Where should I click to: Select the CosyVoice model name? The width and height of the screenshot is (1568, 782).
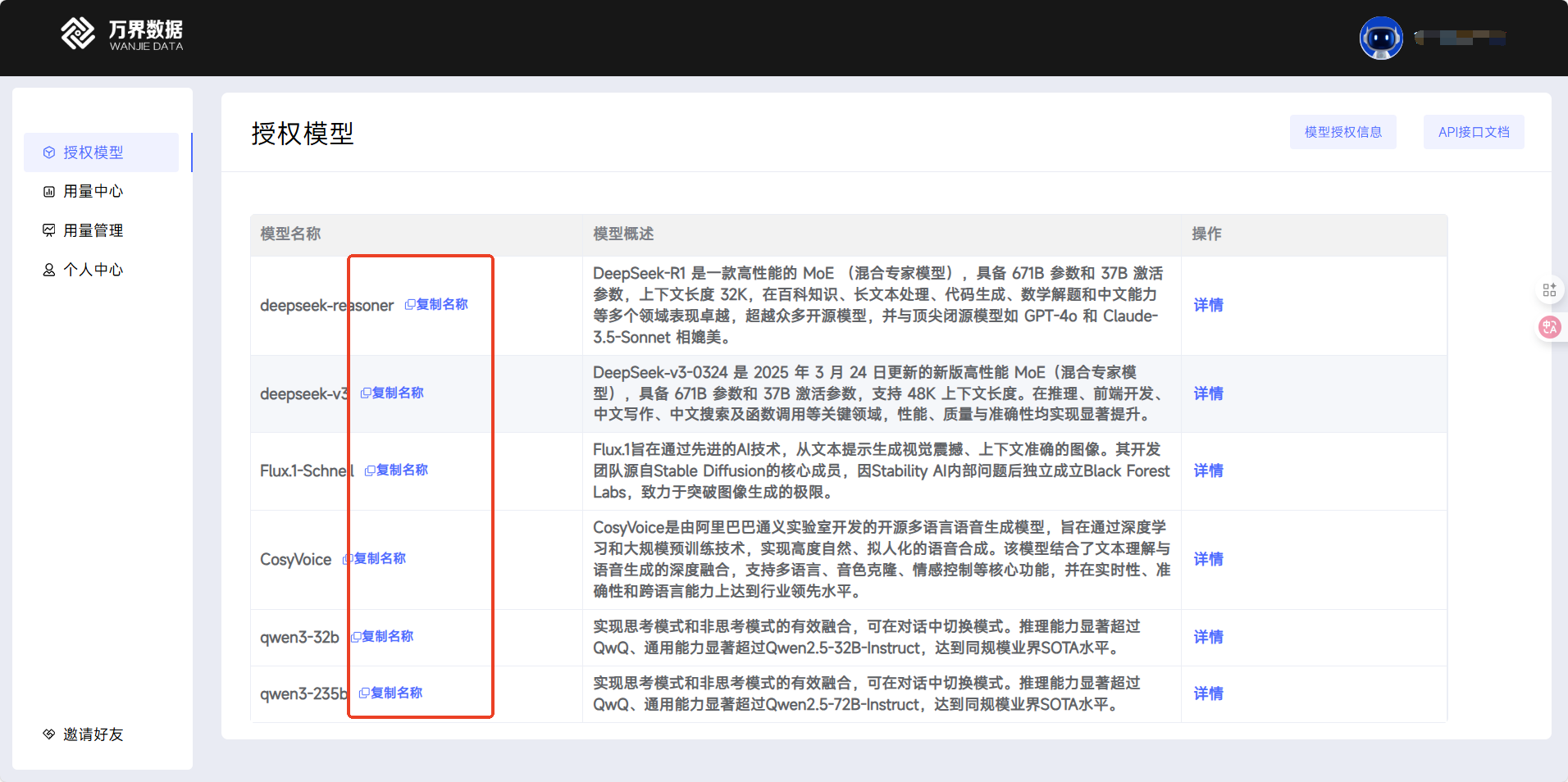point(296,560)
